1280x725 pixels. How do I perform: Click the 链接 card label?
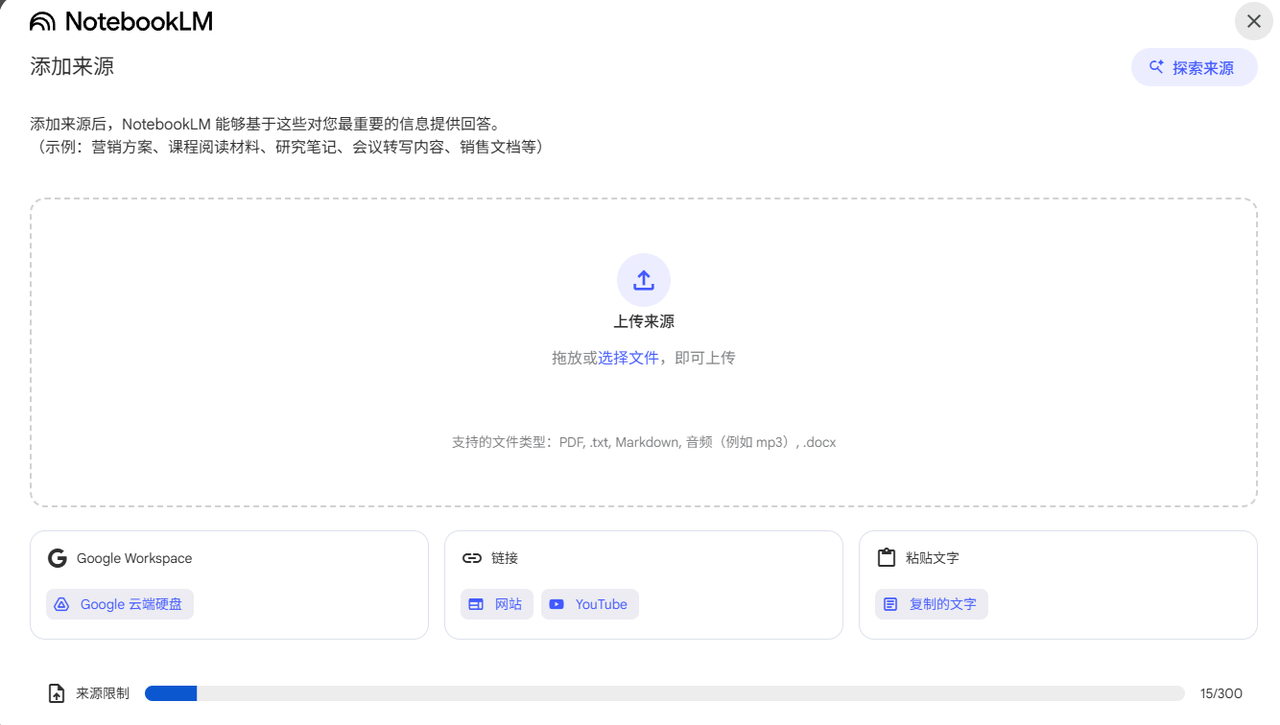(504, 558)
